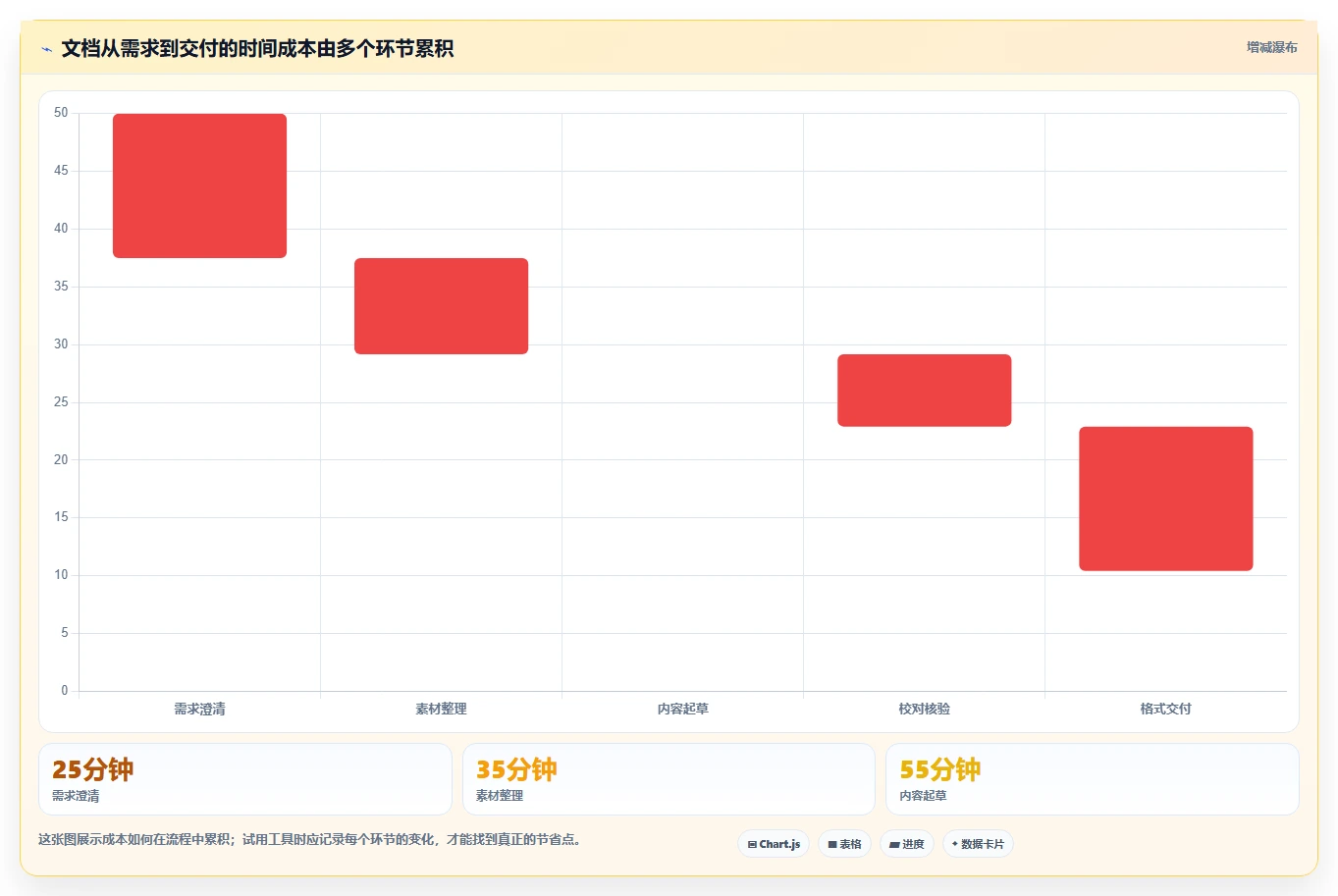Viewport: 1338px width, 896px height.
Task: Click the red 需求澄清 waterfall bar
Action: 199,185
